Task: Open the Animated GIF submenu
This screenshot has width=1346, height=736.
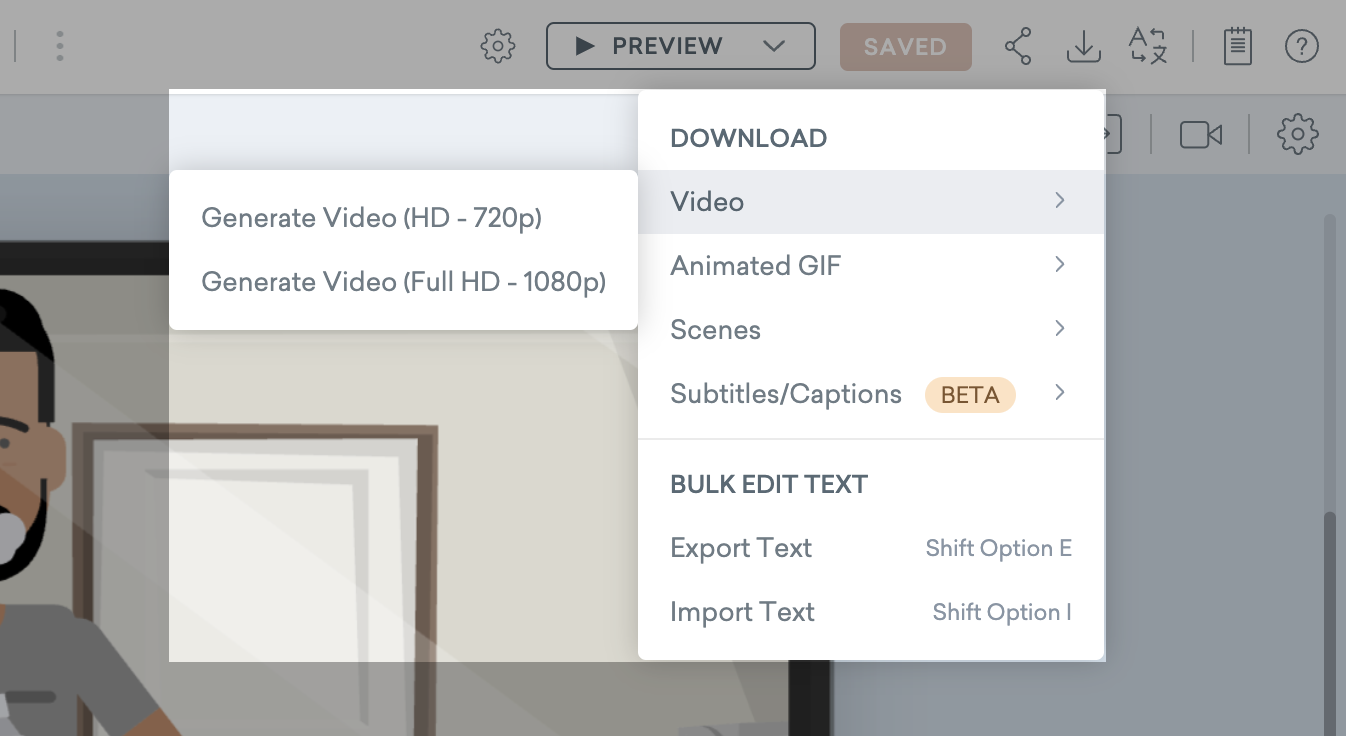Action: tap(871, 266)
